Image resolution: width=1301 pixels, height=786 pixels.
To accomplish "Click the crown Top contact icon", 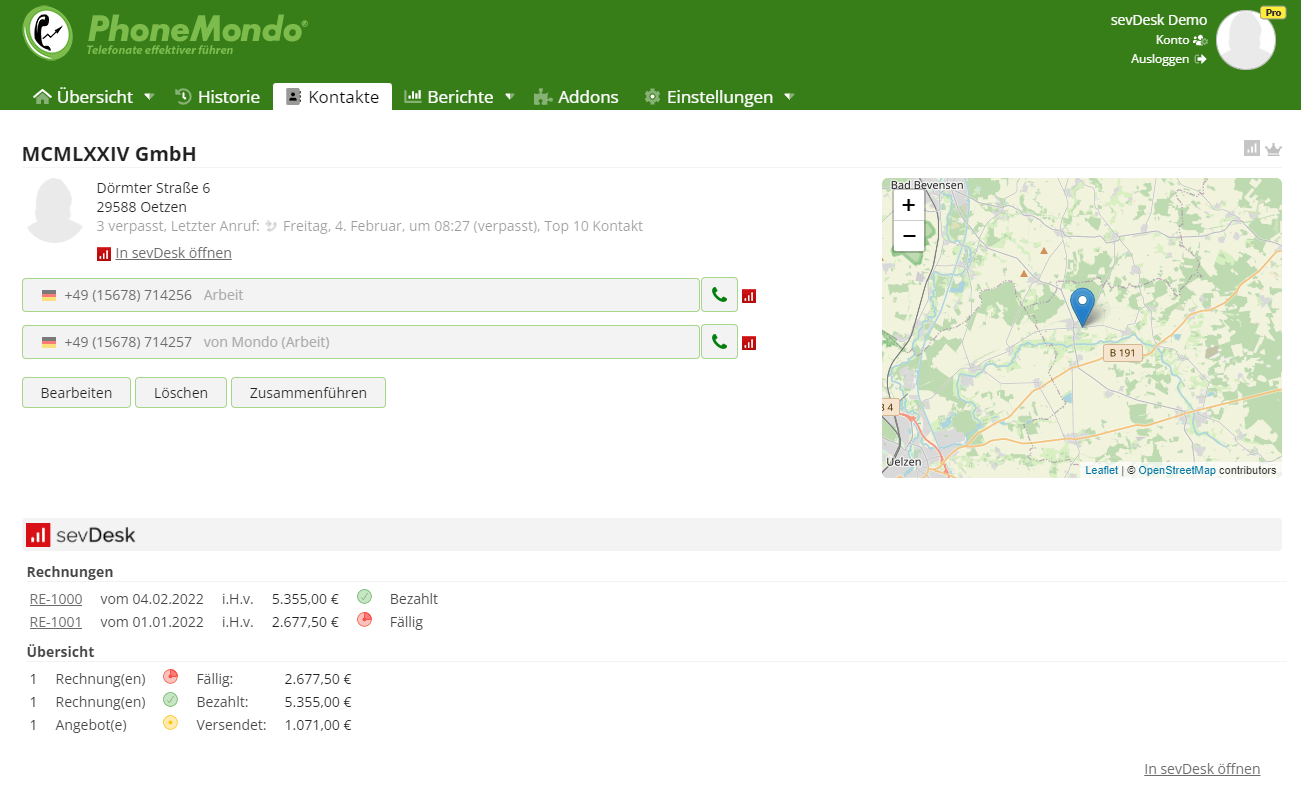I will point(1273,149).
